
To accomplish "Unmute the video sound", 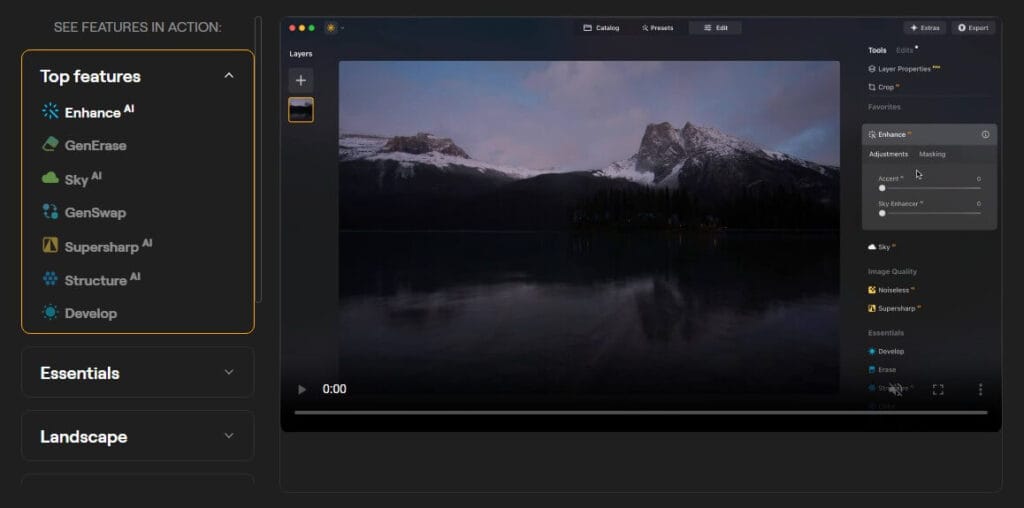I will [896, 389].
